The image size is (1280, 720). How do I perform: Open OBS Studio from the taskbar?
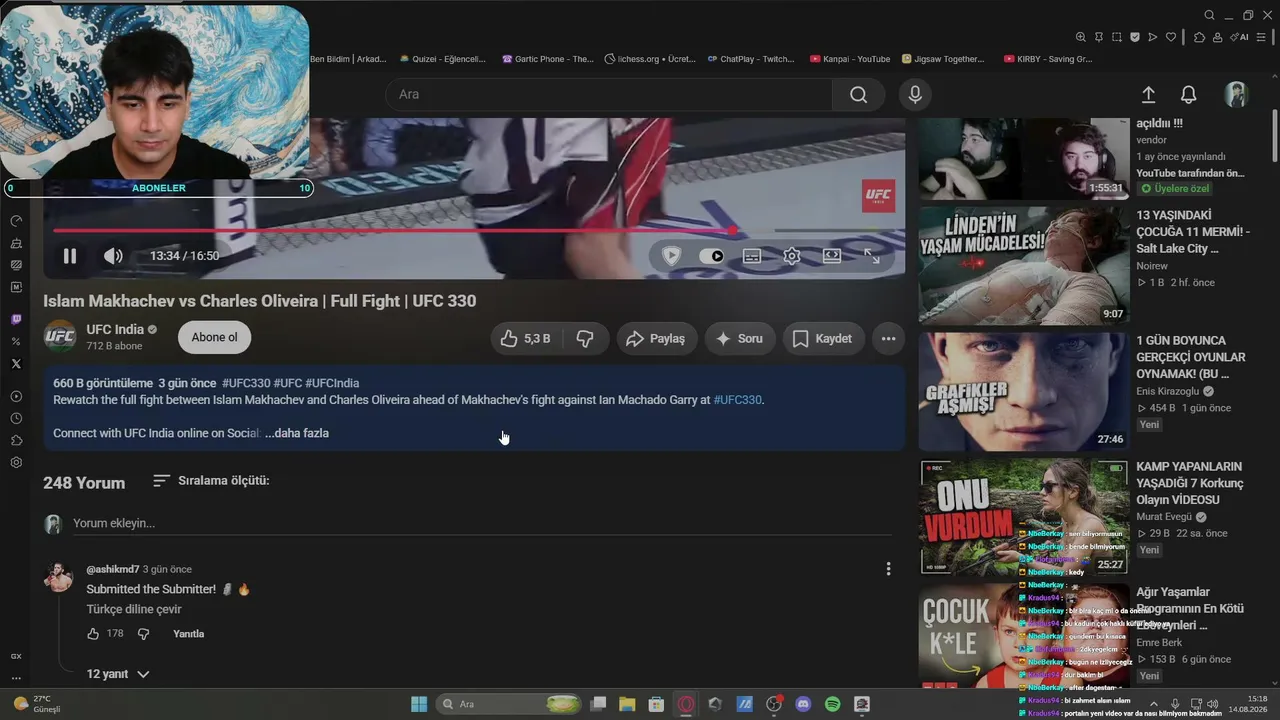(774, 704)
